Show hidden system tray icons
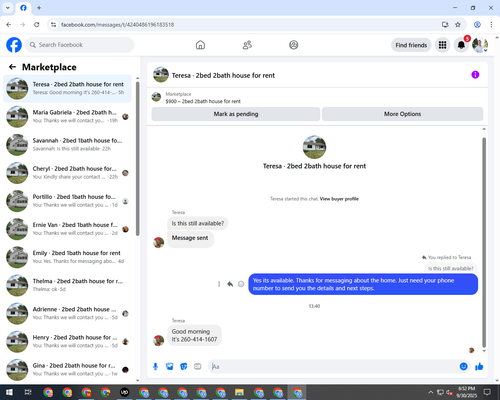500x400 pixels. [x=430, y=392]
